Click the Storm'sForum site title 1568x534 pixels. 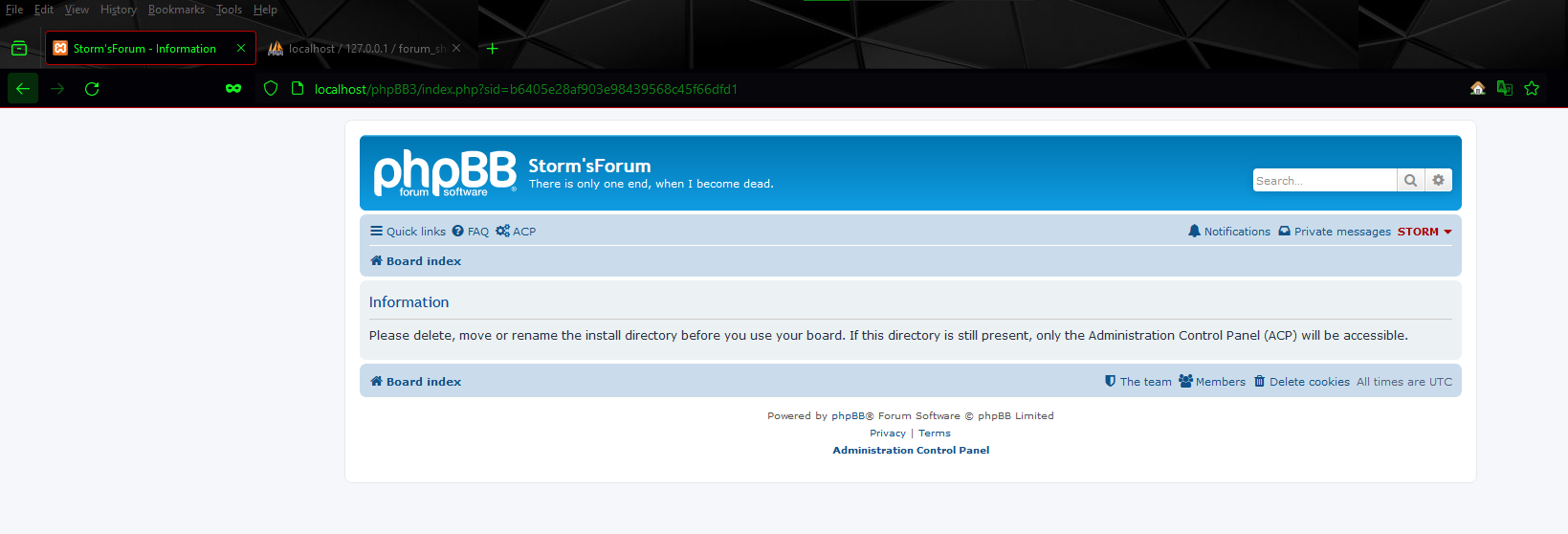pos(589,166)
